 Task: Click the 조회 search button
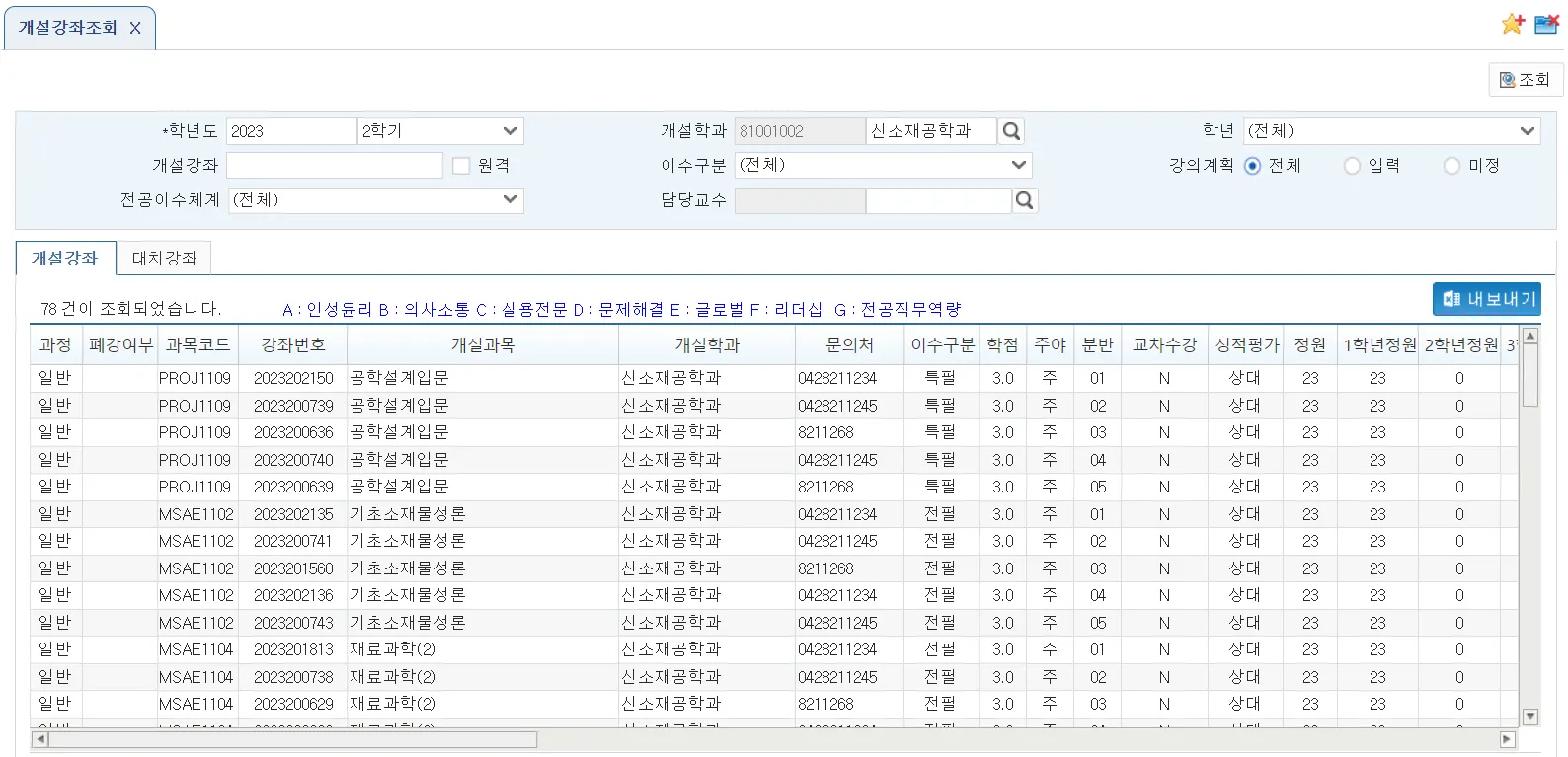pyautogui.click(x=1525, y=80)
